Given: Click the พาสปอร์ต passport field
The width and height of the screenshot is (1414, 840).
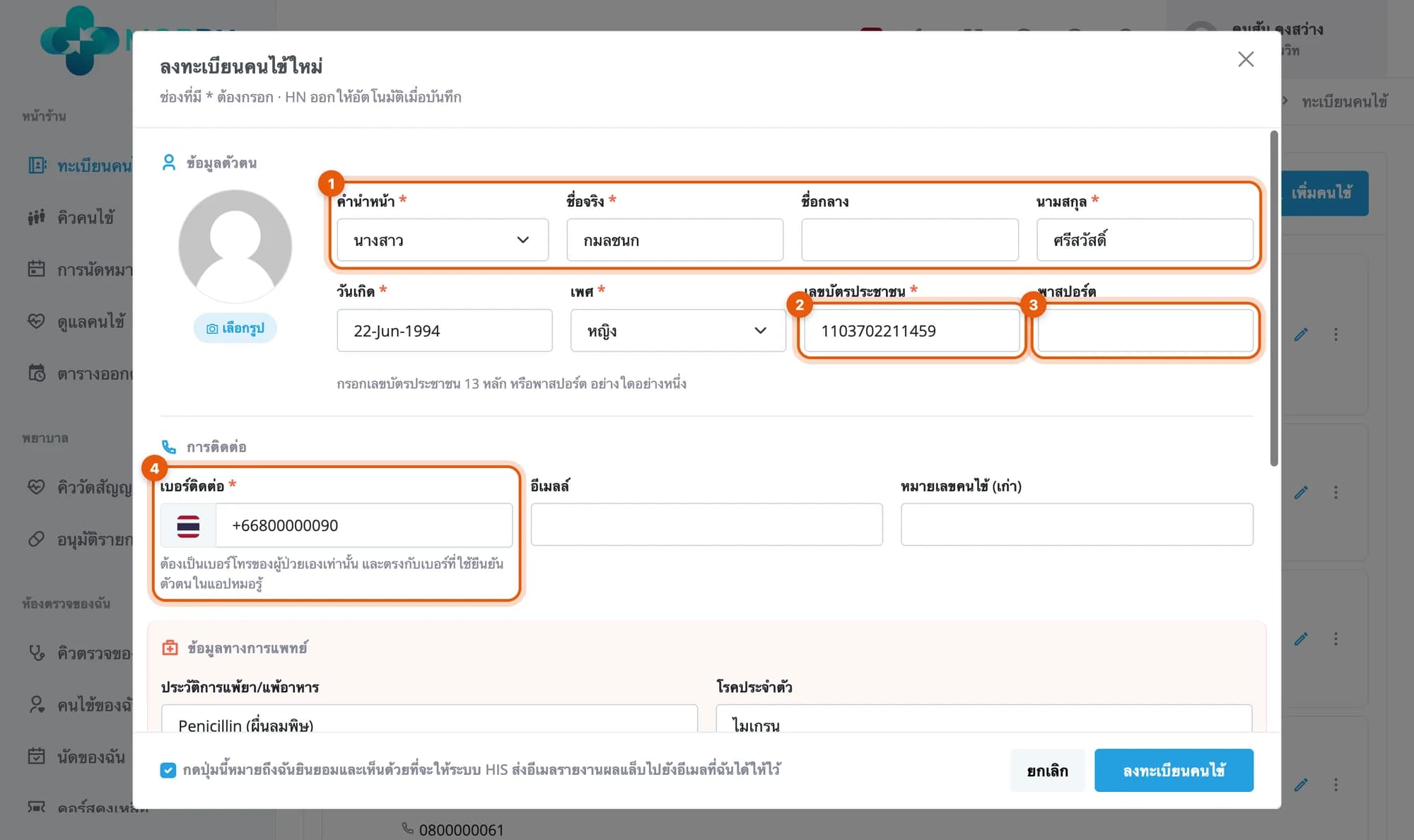Looking at the screenshot, I should pos(1145,330).
